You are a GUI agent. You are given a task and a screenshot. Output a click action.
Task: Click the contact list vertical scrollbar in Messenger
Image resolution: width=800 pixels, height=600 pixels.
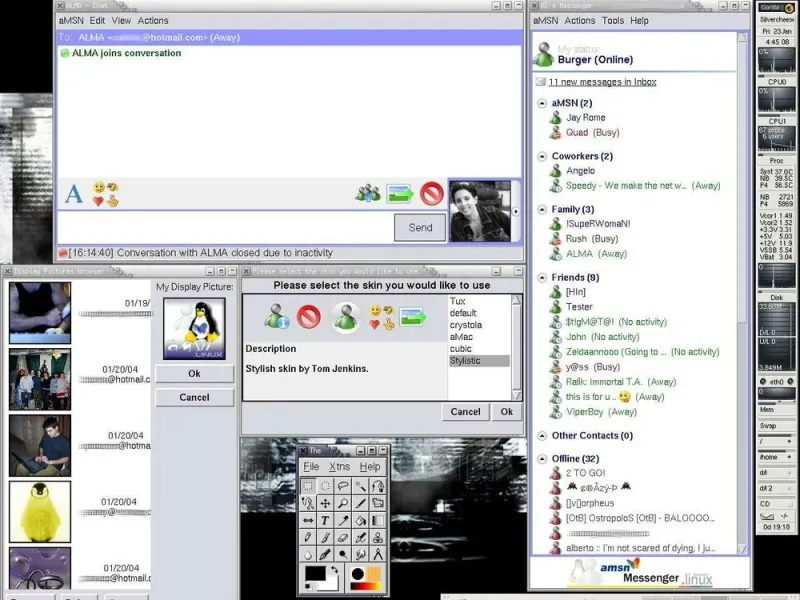[x=742, y=293]
